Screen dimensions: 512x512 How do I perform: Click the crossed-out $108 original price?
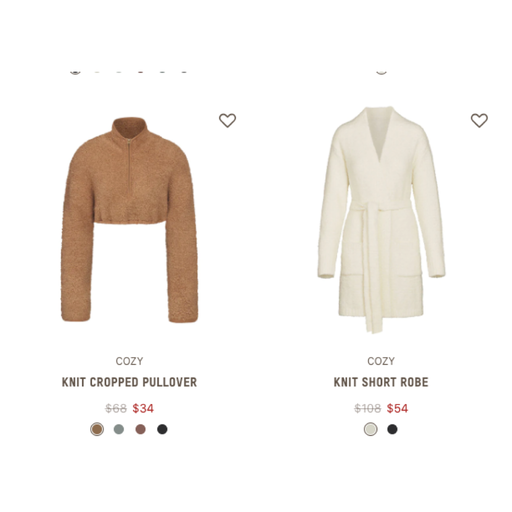click(367, 408)
